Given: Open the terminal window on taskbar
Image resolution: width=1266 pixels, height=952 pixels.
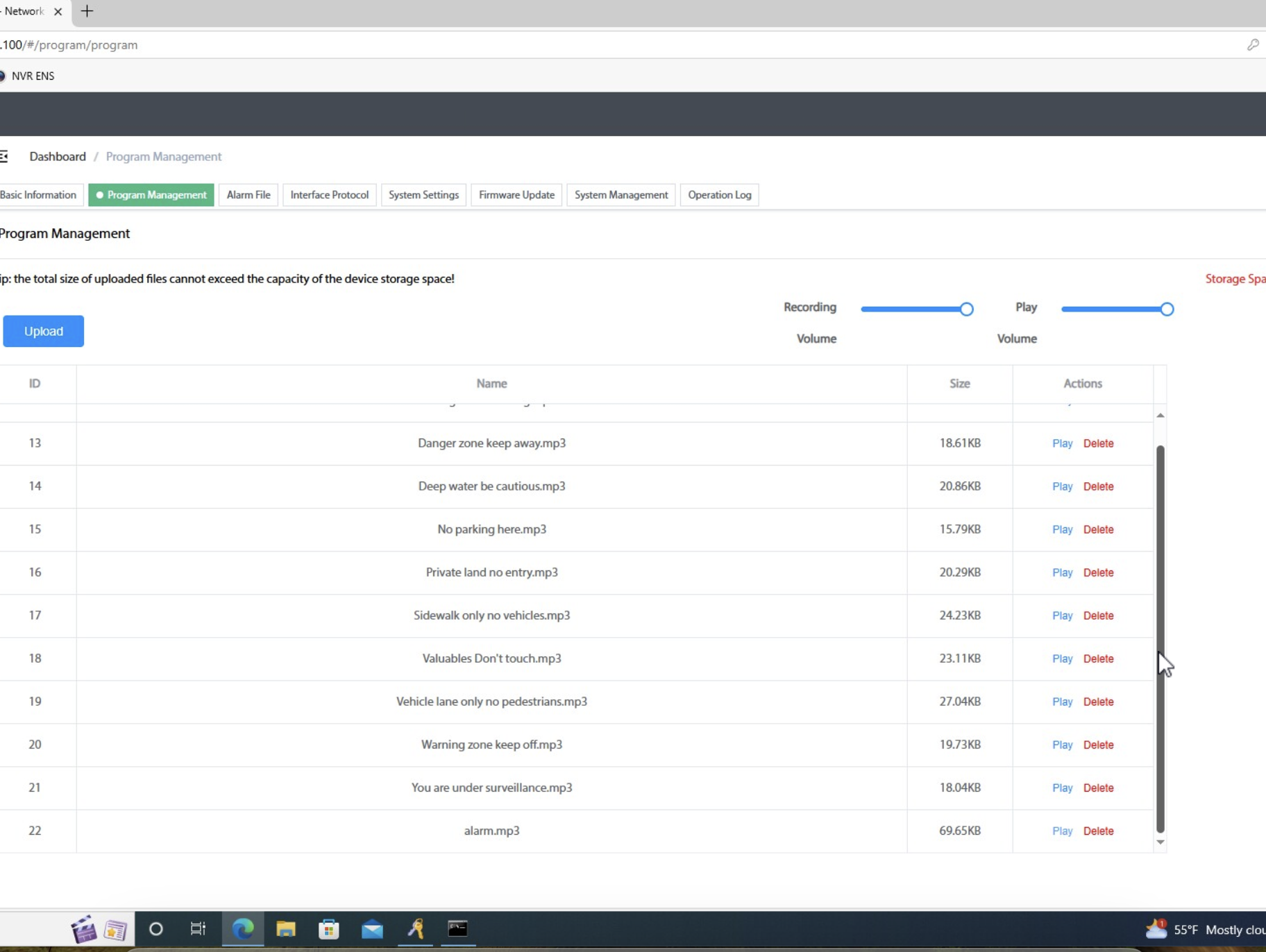Looking at the screenshot, I should tap(458, 928).
